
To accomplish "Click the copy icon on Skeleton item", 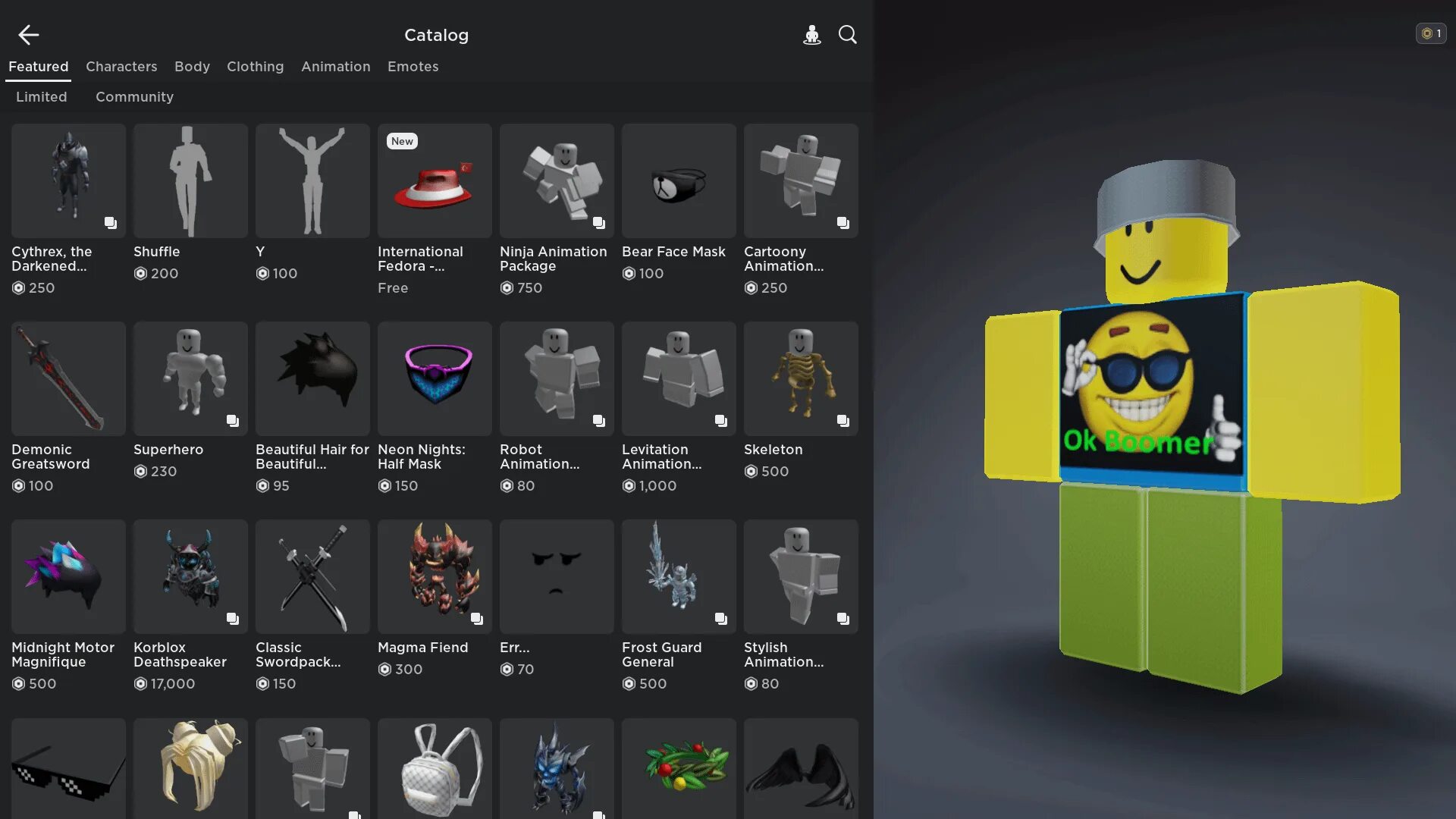I will tap(843, 421).
